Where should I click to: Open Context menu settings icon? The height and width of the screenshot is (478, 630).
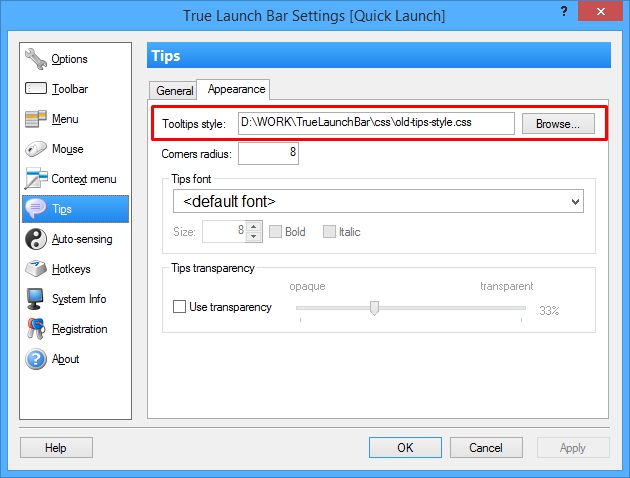36,179
